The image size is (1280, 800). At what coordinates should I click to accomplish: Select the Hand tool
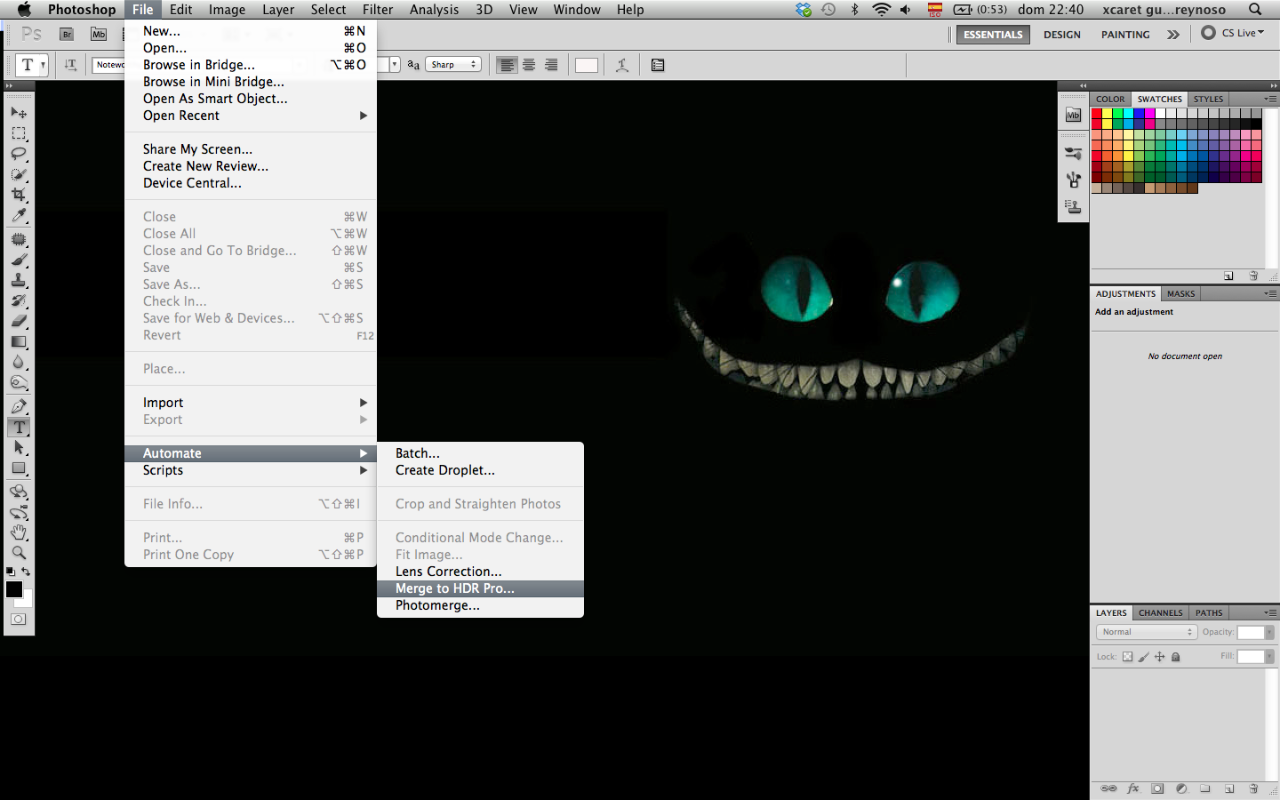pyautogui.click(x=19, y=532)
